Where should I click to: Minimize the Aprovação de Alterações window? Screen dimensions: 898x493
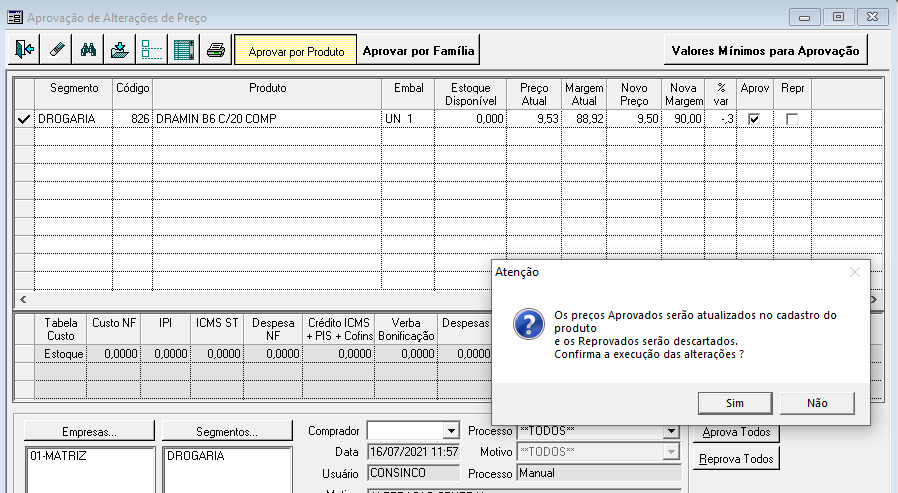tap(805, 17)
